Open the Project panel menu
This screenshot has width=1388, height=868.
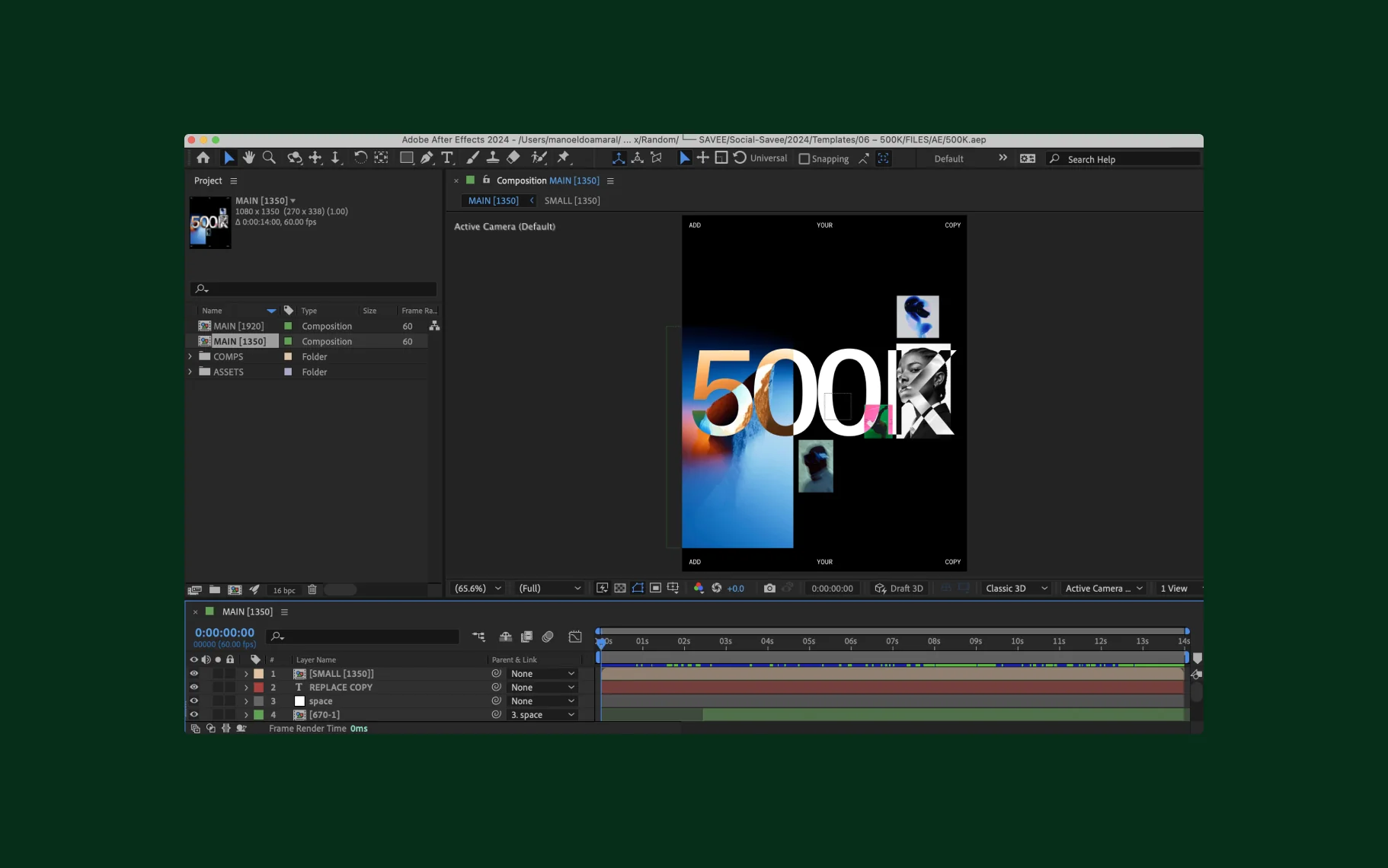(x=234, y=181)
